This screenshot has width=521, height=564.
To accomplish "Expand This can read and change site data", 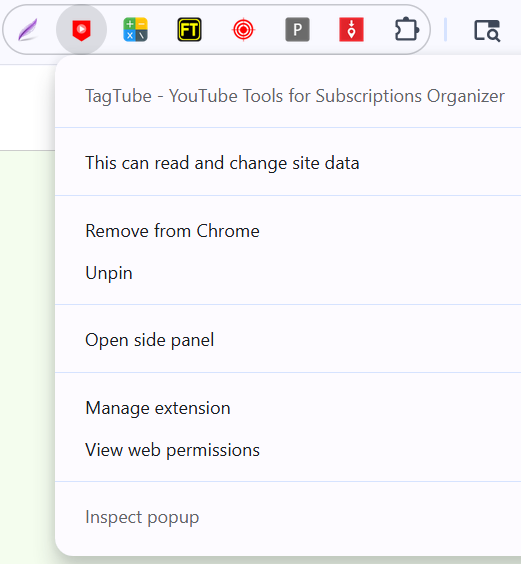I will pyautogui.click(x=288, y=163).
